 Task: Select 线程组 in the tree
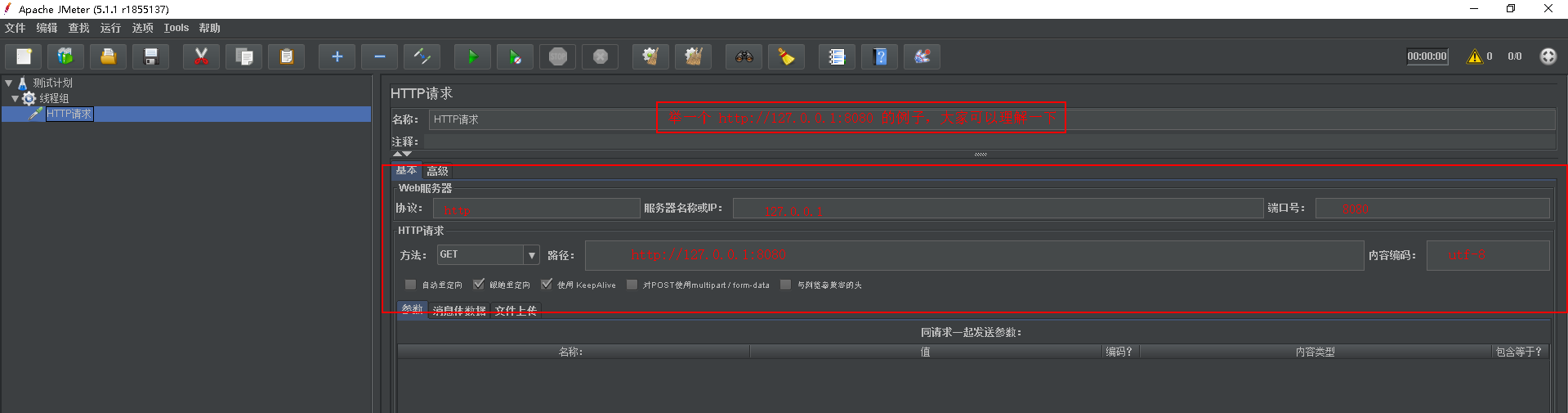pyautogui.click(x=54, y=98)
